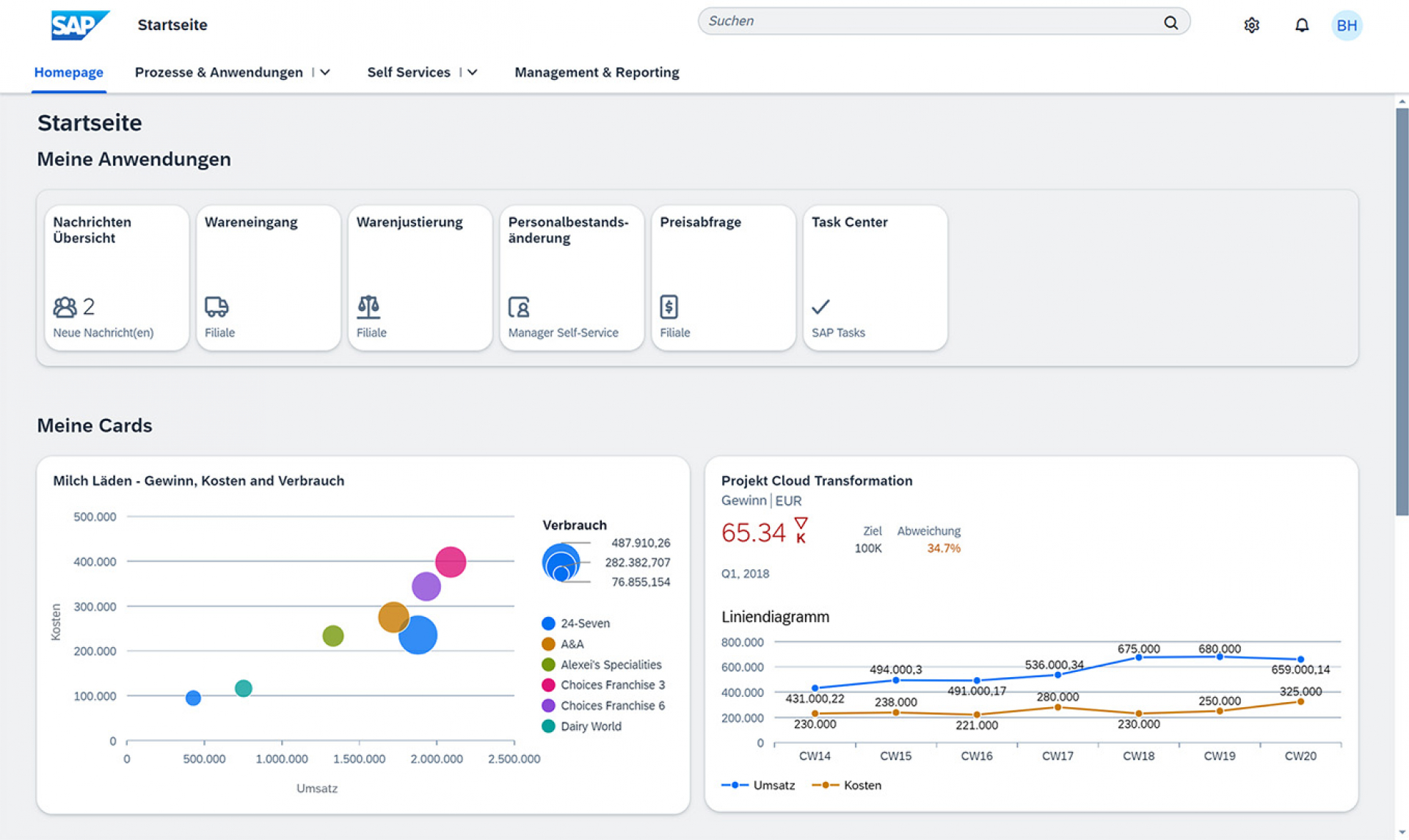Open Management & Reporting tab
Image resolution: width=1409 pixels, height=840 pixels.
tap(597, 73)
